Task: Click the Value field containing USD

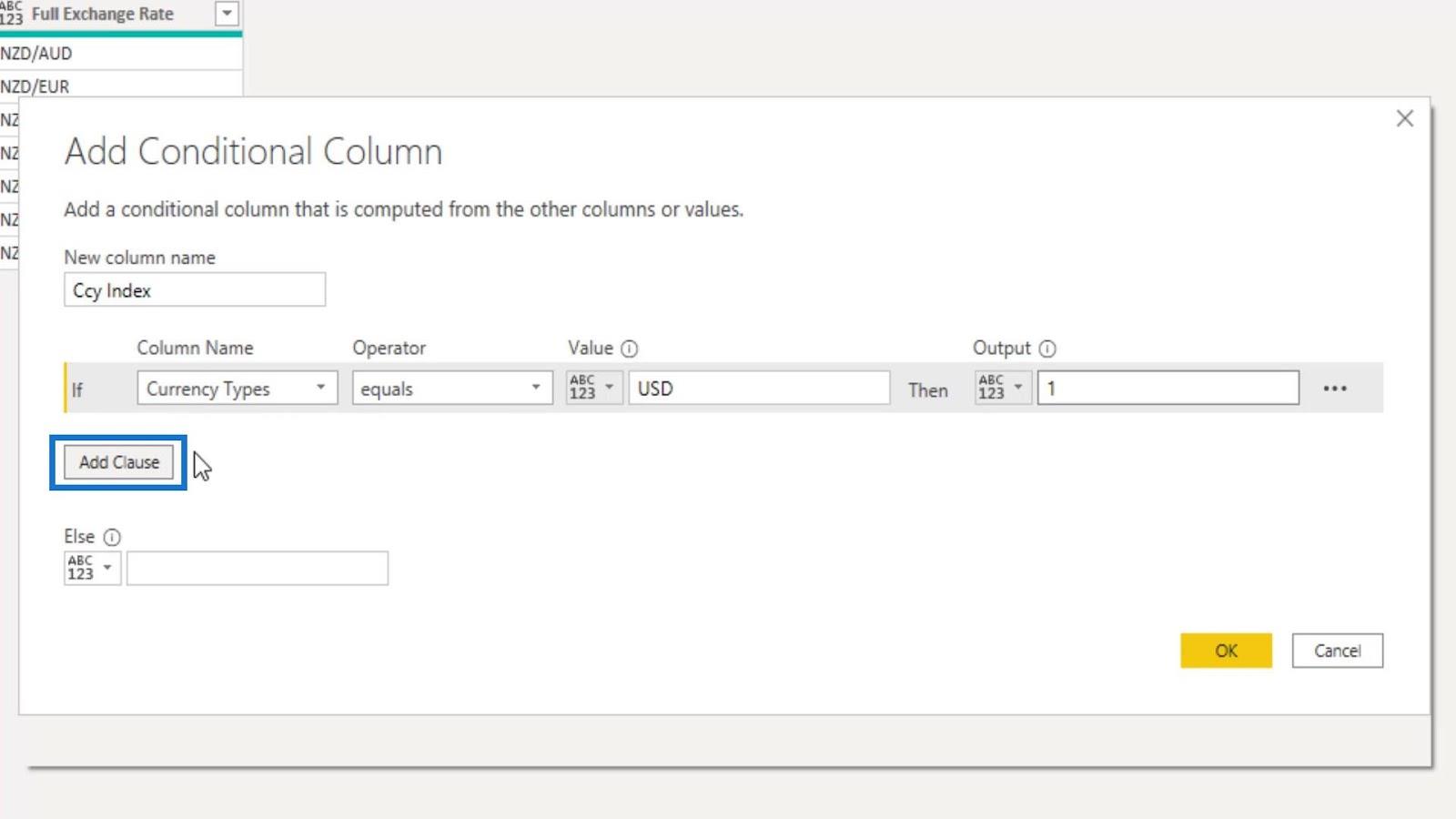Action: point(759,389)
